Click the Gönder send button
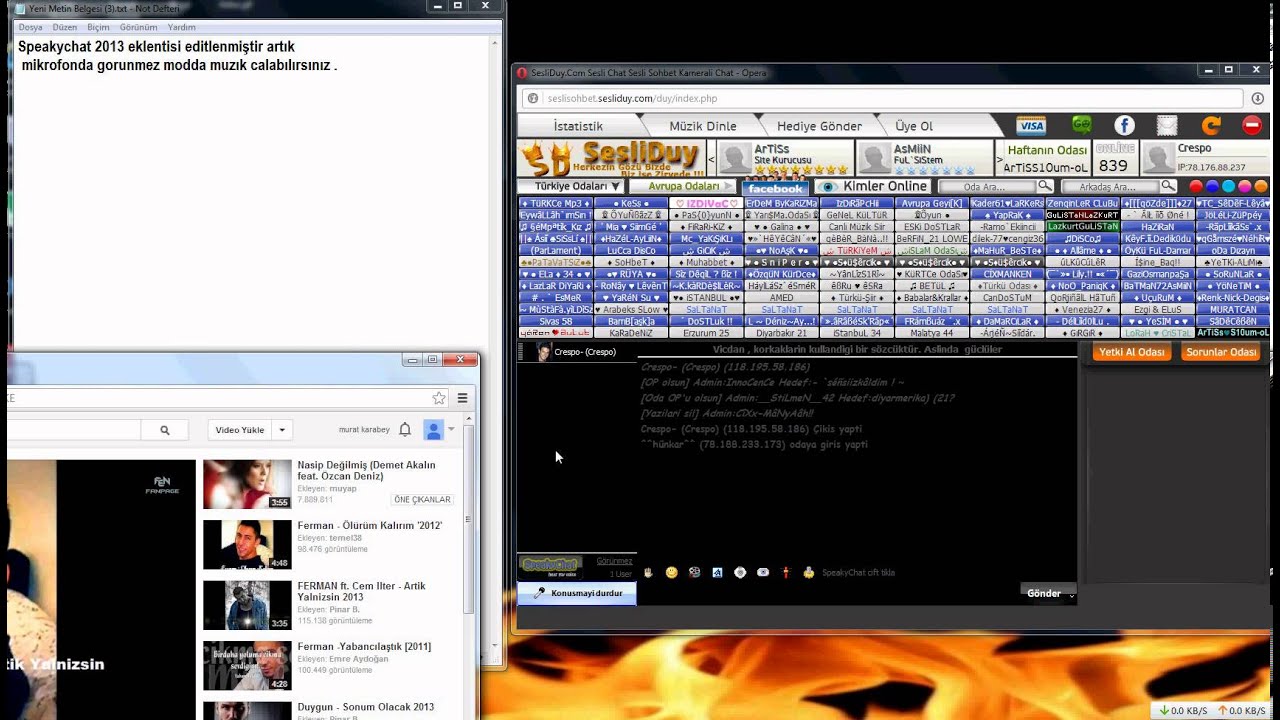This screenshot has height=720, width=1280. pyautogui.click(x=1044, y=593)
